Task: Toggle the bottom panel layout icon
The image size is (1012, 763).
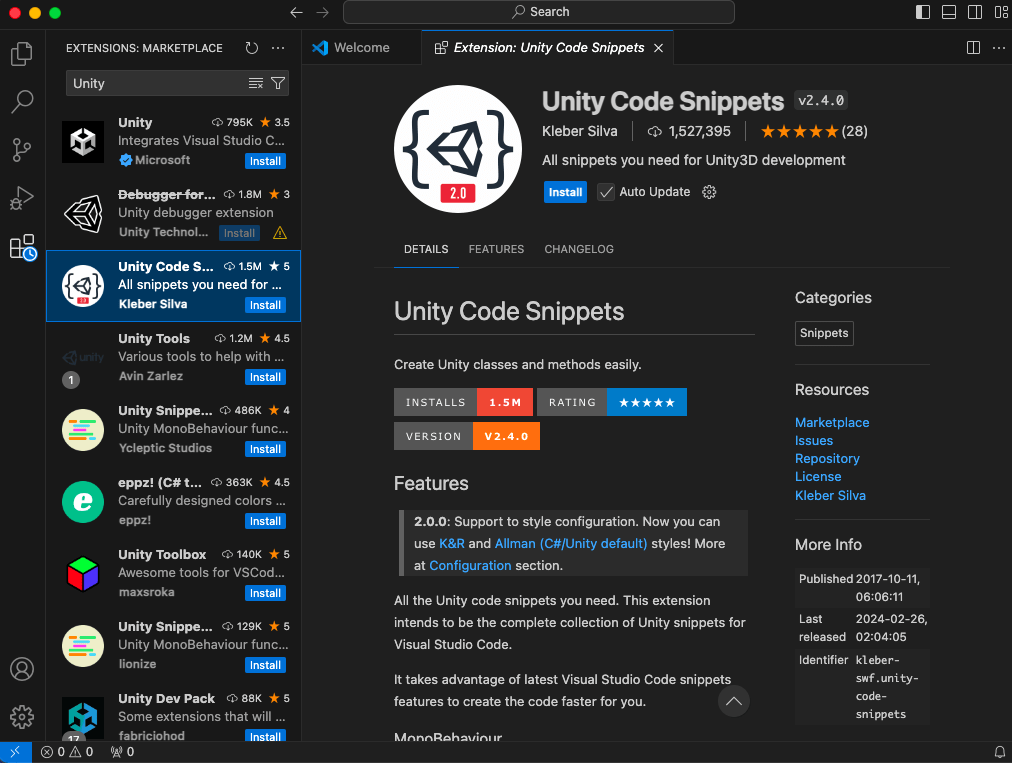Action: (949, 12)
